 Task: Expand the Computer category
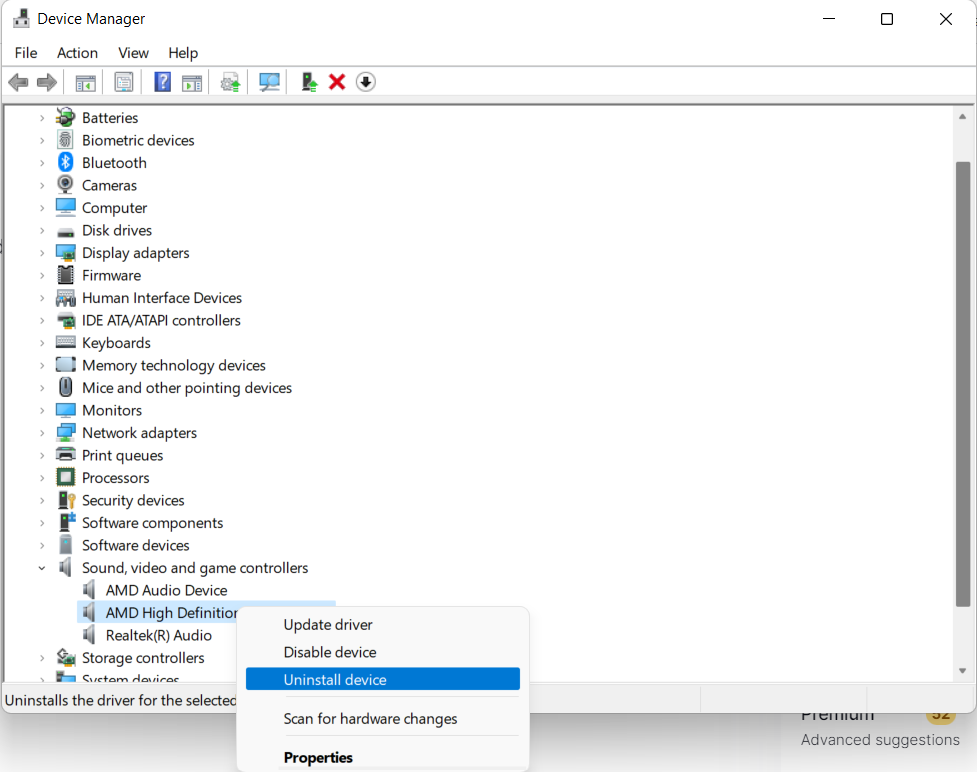click(42, 208)
